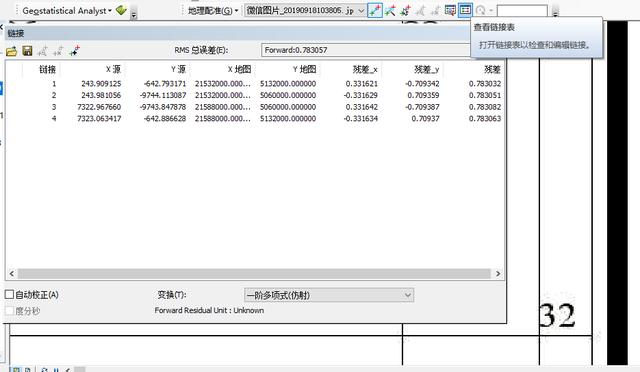Open the Geostatistical Analyst dropdown menu
The height and width of the screenshot is (372, 640).
point(67,11)
